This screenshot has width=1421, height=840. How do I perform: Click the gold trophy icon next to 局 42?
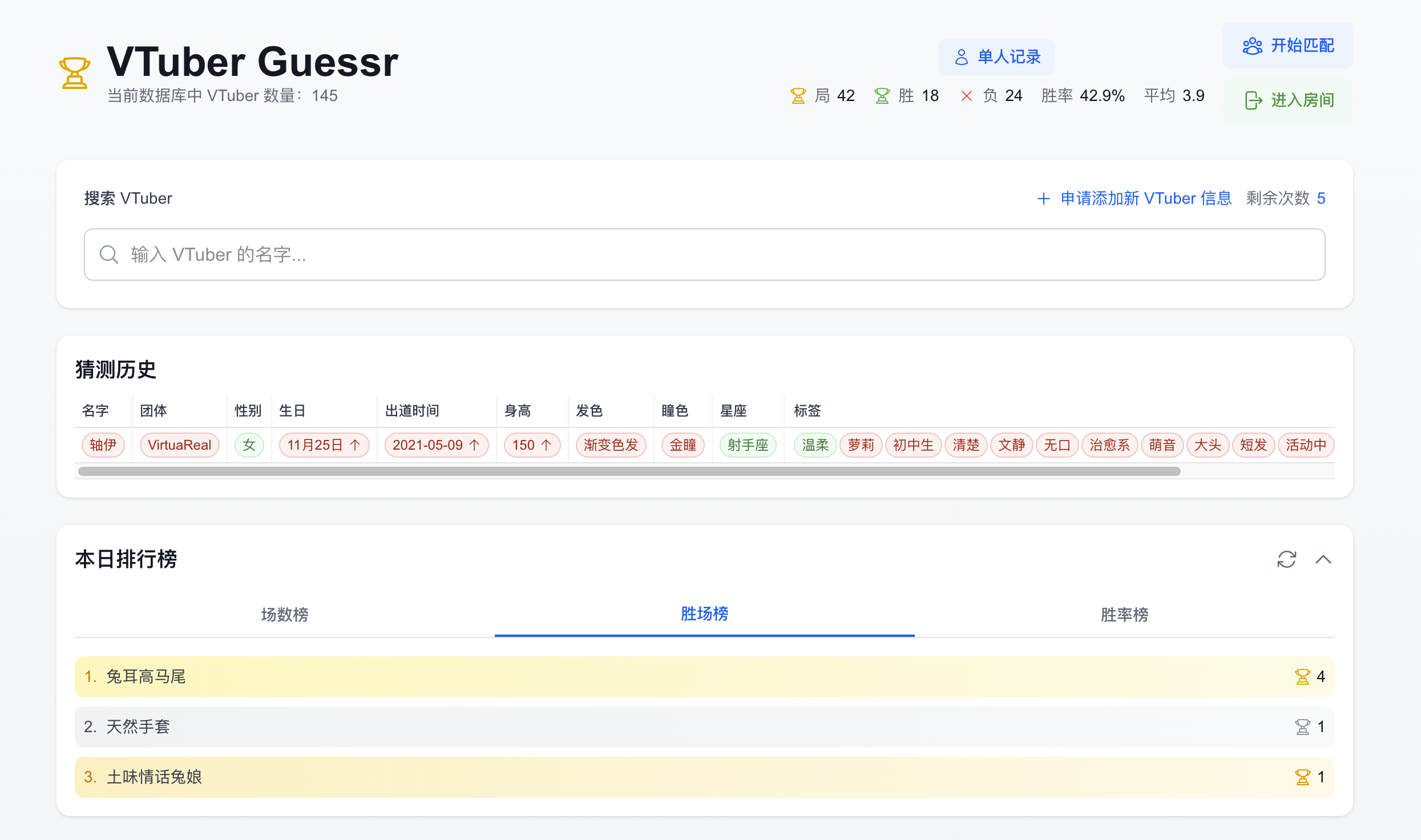(x=798, y=95)
